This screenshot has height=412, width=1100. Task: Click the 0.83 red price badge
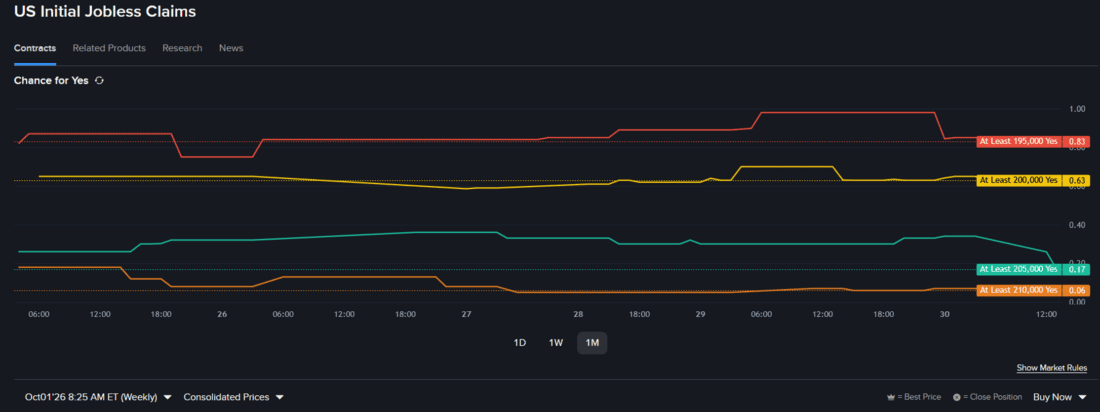point(1076,142)
